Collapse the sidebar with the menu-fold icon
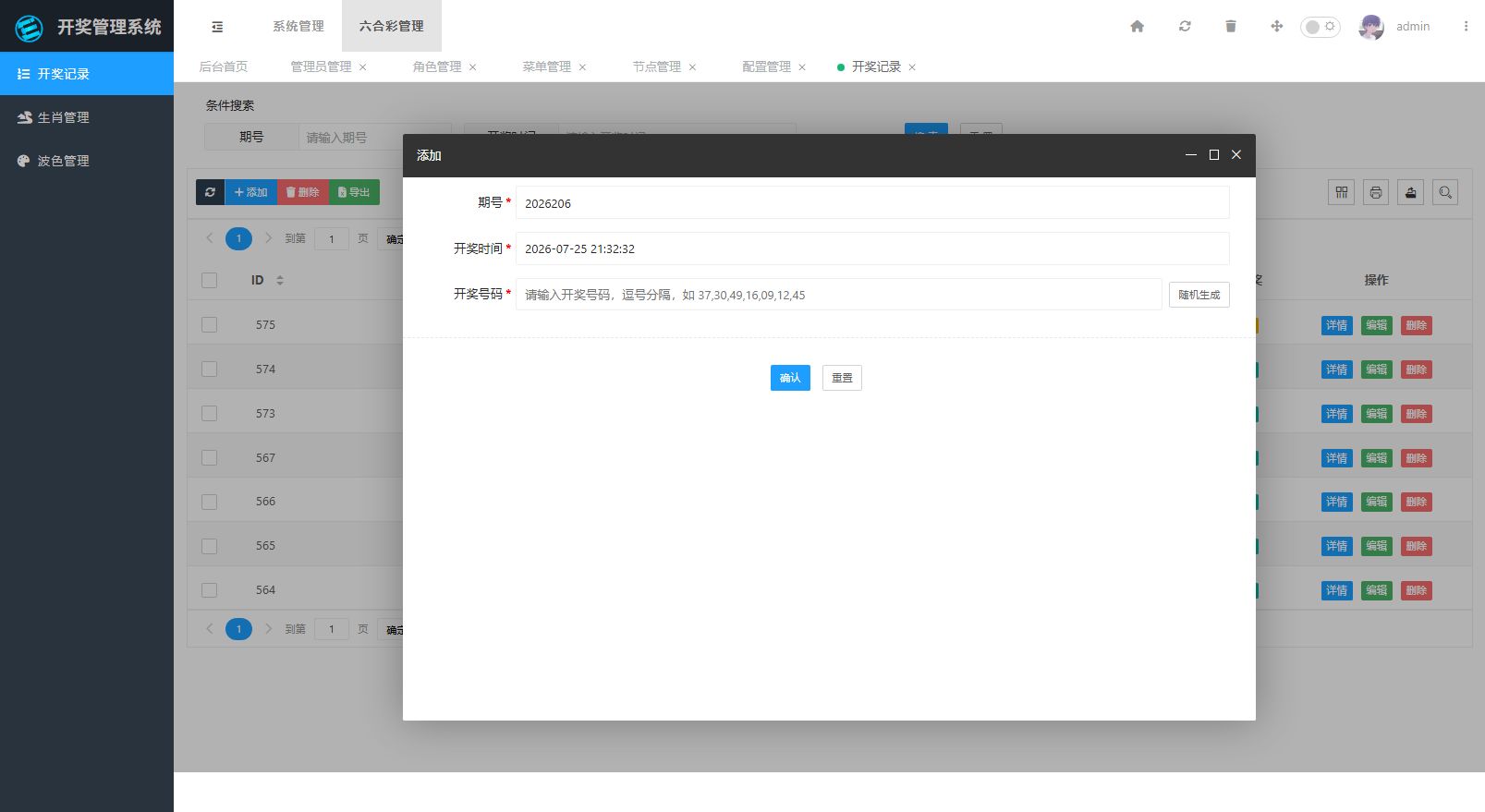The height and width of the screenshot is (812, 1485). tap(217, 27)
